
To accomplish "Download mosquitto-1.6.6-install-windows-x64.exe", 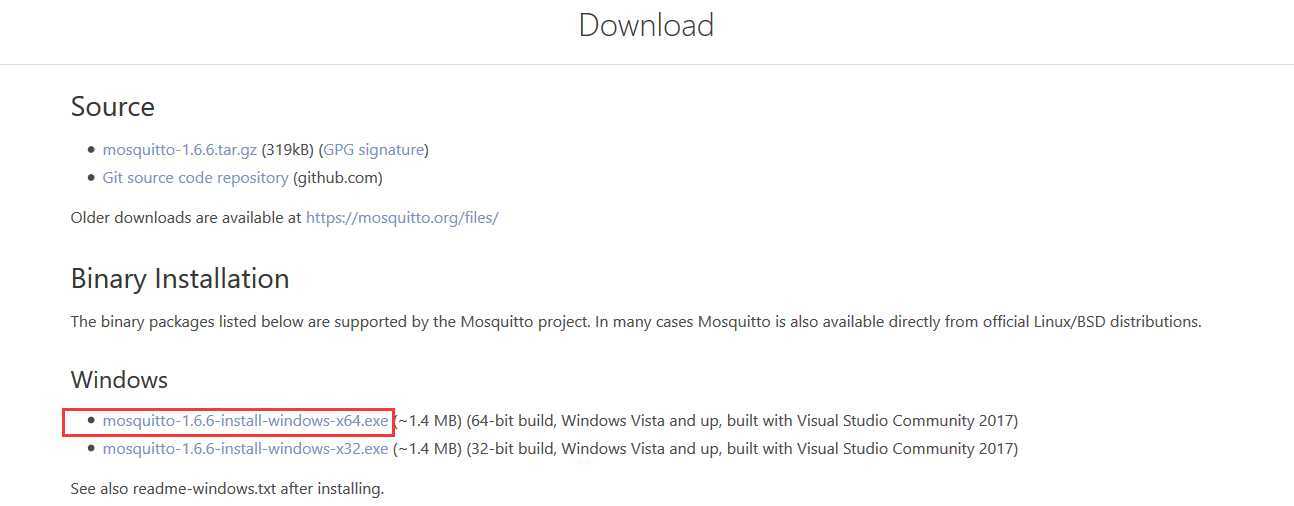I will tap(245, 421).
